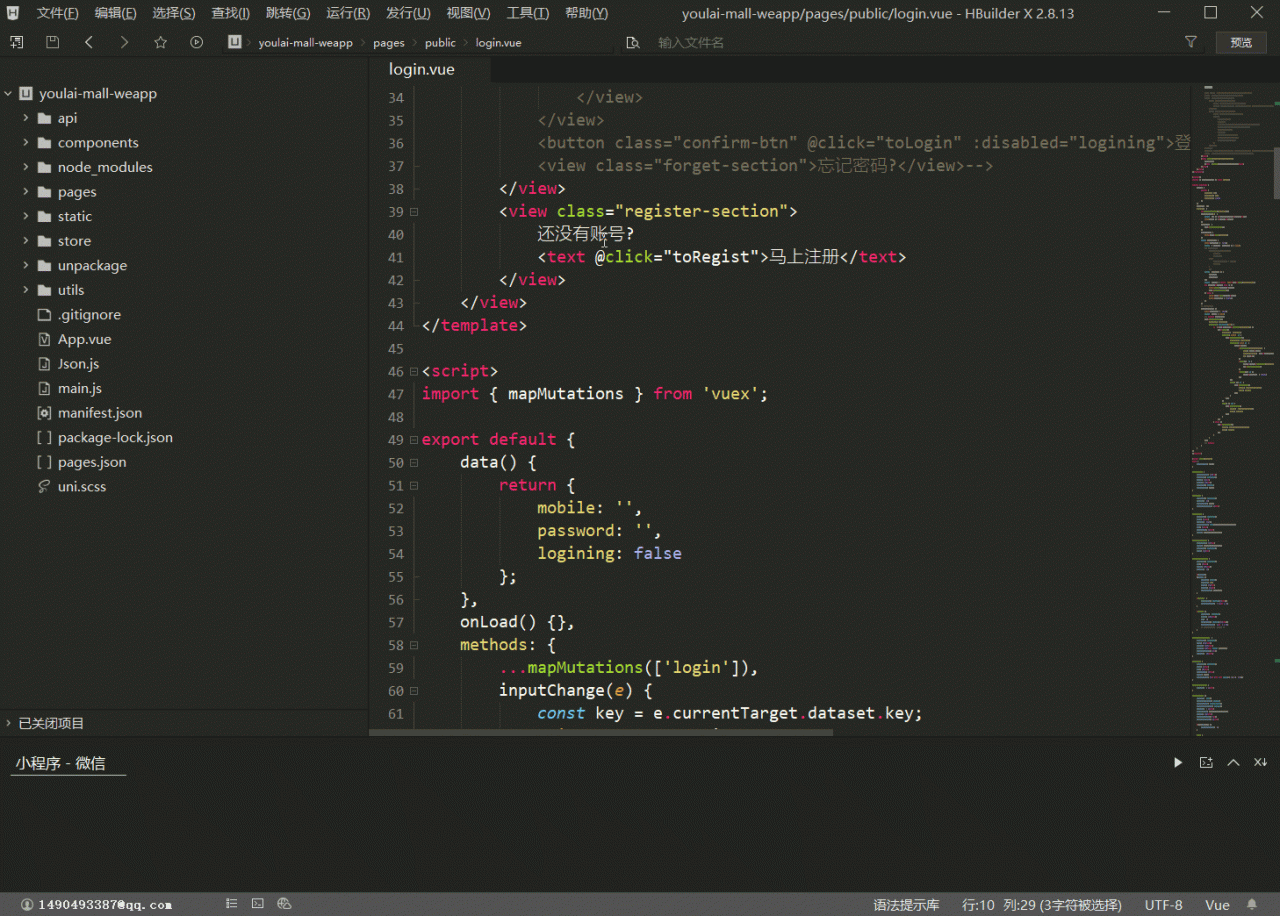Collapse the console panel with up chevron
Viewport: 1280px width, 916px height.
coord(1233,762)
